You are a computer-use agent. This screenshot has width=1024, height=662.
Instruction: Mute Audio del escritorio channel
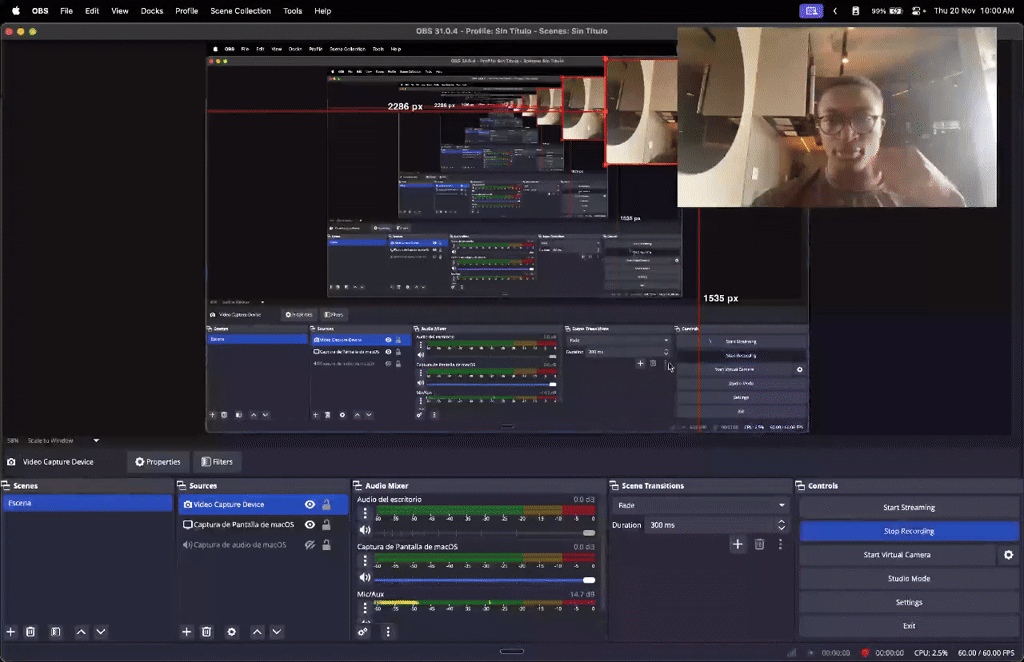point(365,530)
